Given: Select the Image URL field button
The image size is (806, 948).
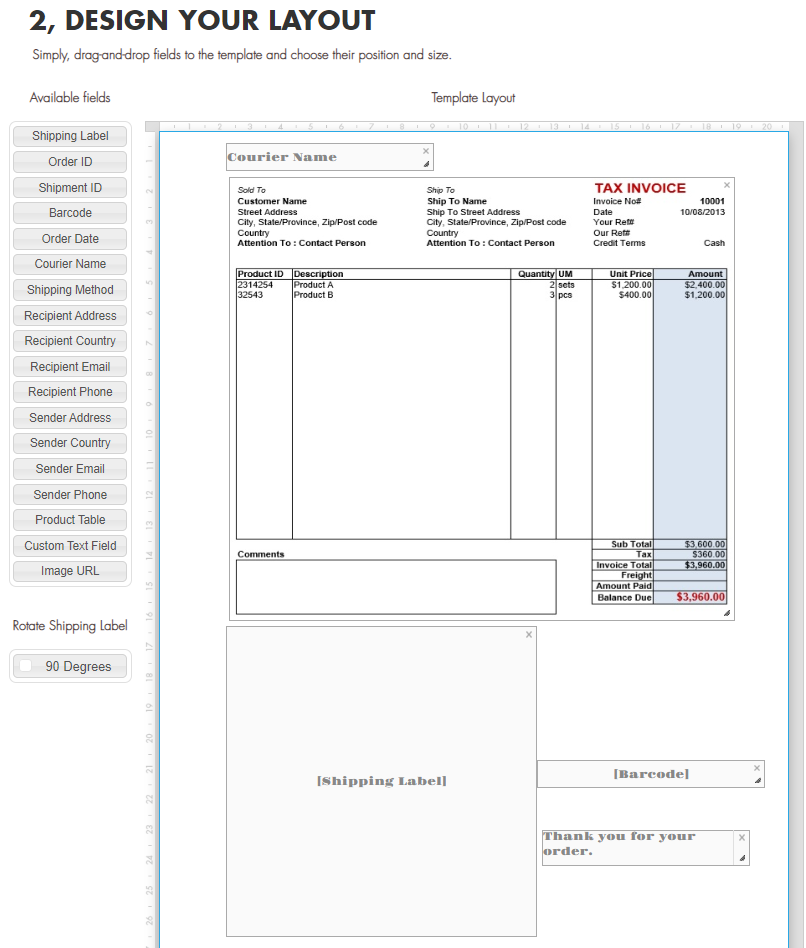Looking at the screenshot, I should (x=70, y=571).
